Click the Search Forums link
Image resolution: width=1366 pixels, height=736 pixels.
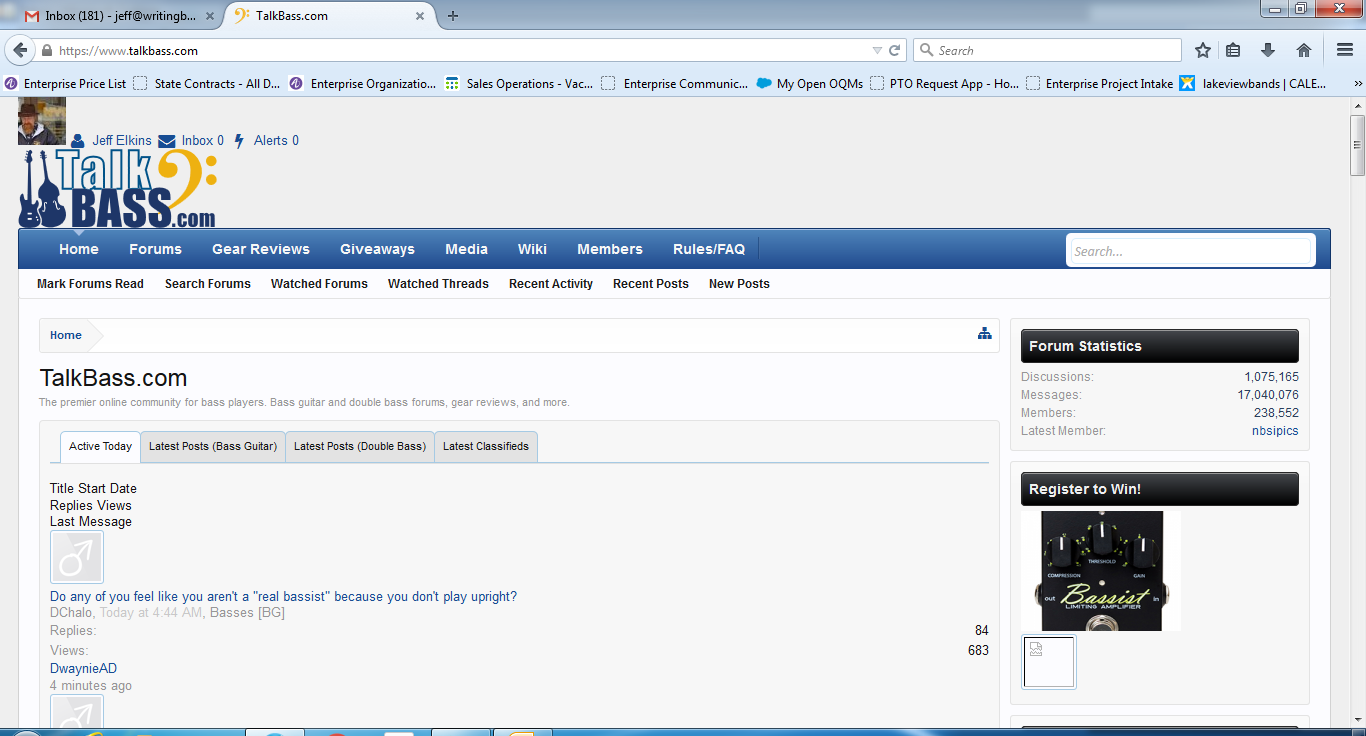(208, 284)
